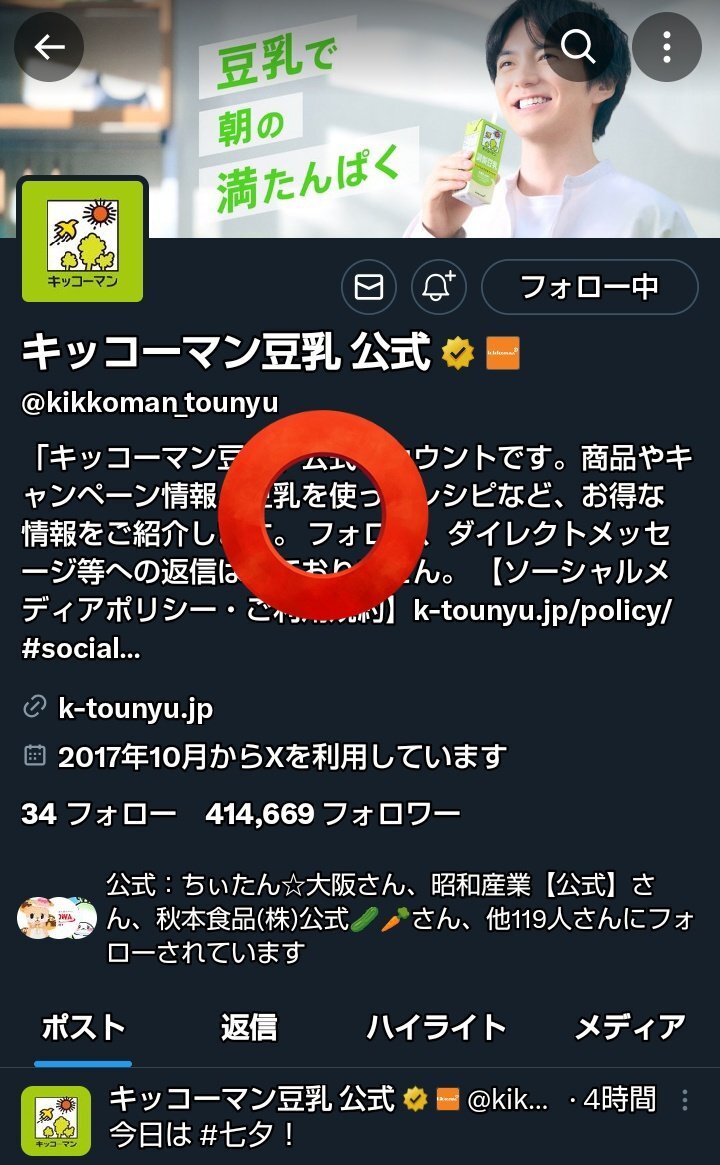Open the k-tounyu.jp website link
Viewport: 720px width, 1165px height.
point(135,708)
